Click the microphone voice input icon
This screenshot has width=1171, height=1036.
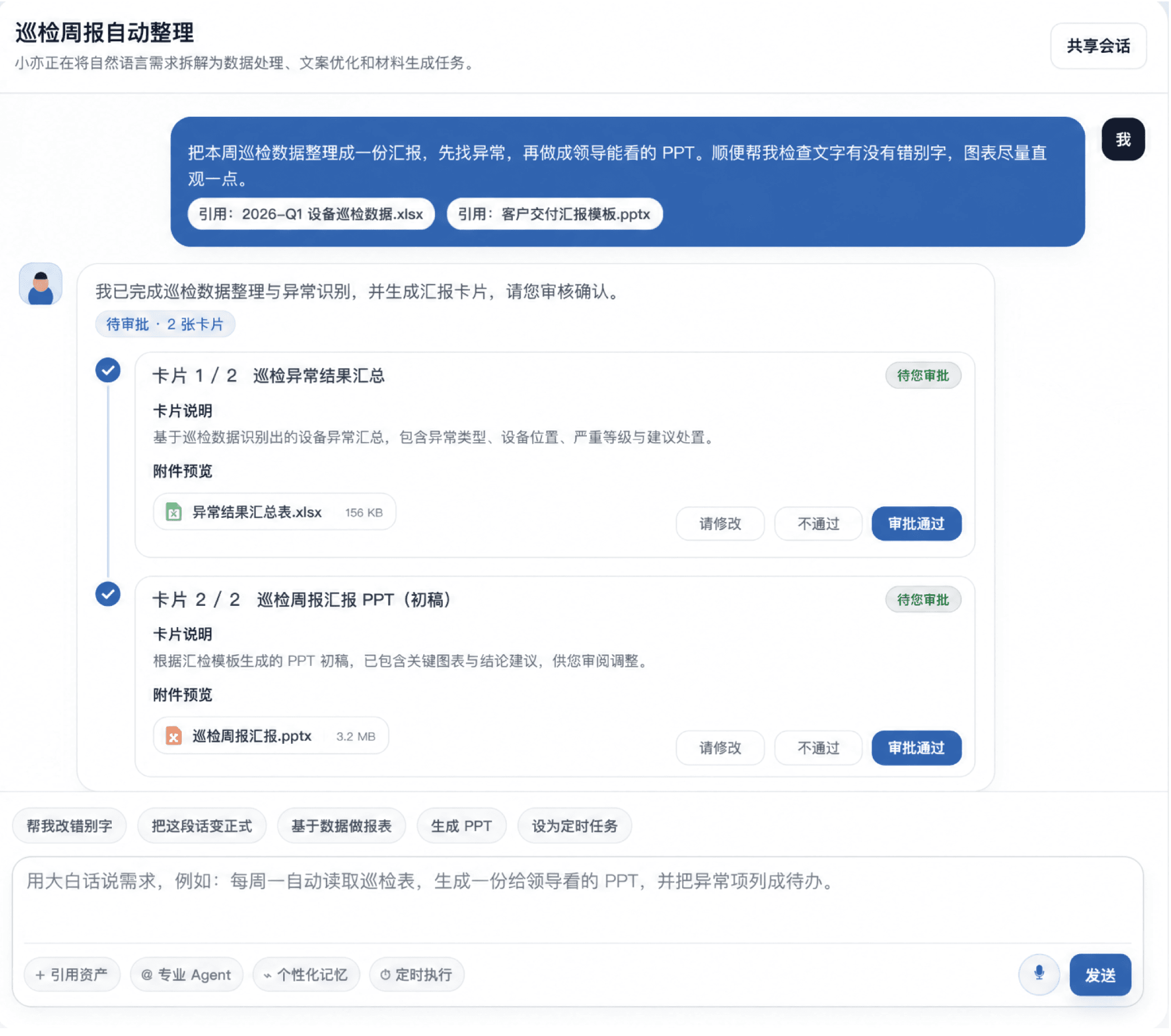(x=1039, y=974)
